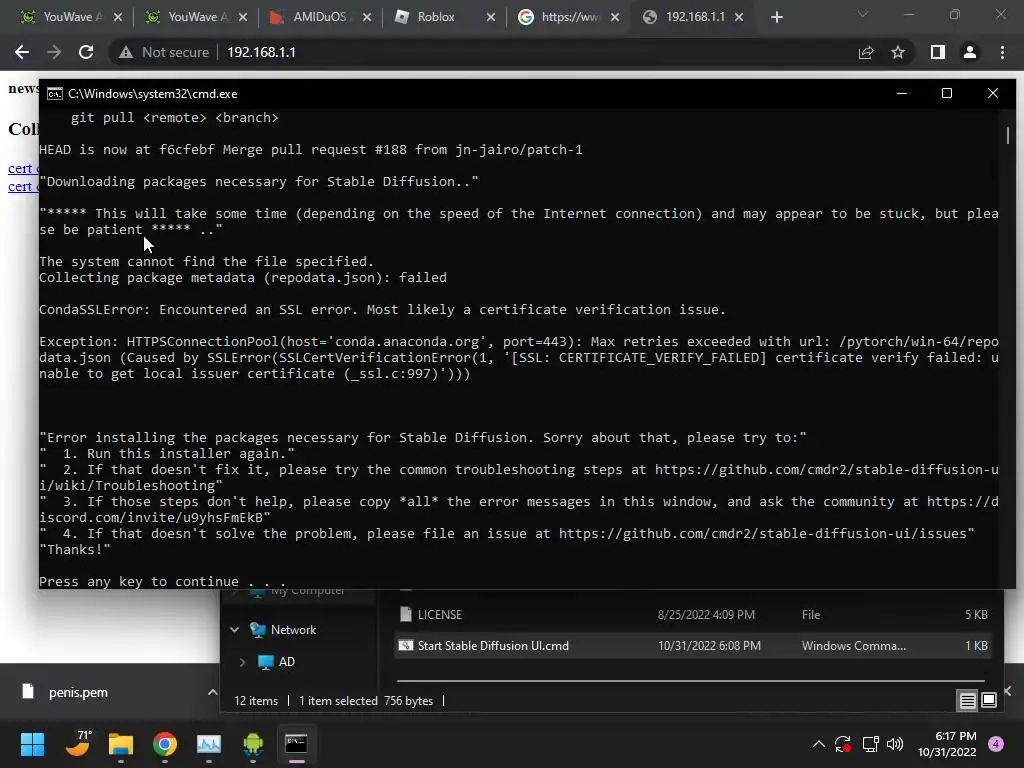This screenshot has width=1024, height=768.
Task: Switch to the Google https tab
Action: (x=569, y=17)
